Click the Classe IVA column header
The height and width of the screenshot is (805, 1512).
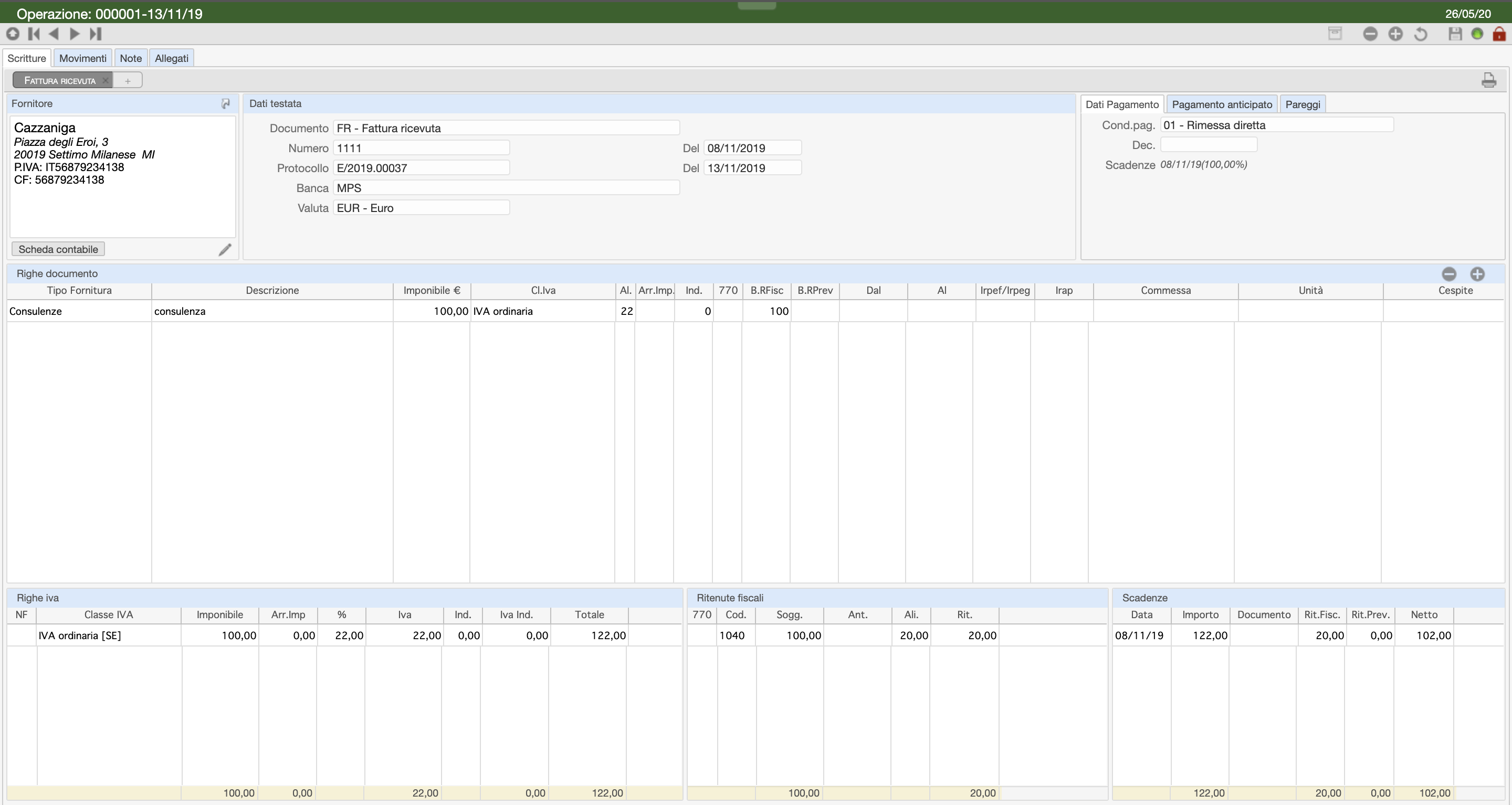click(x=109, y=615)
